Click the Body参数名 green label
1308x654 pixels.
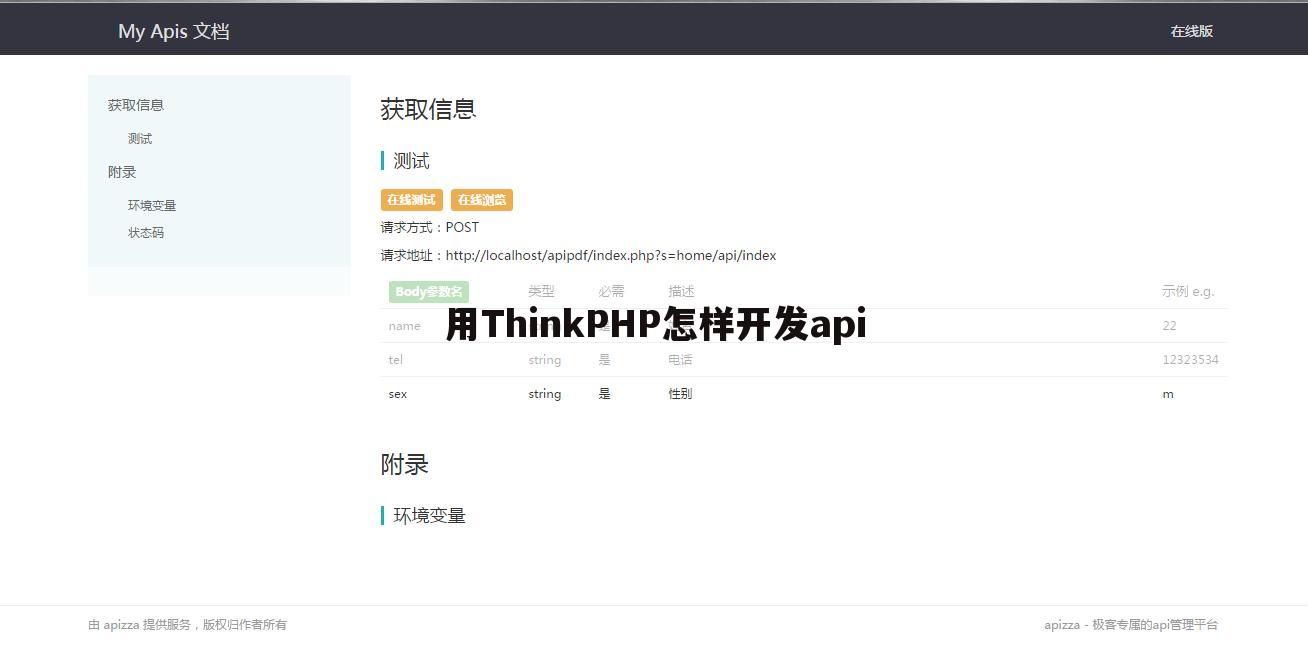[x=429, y=292]
